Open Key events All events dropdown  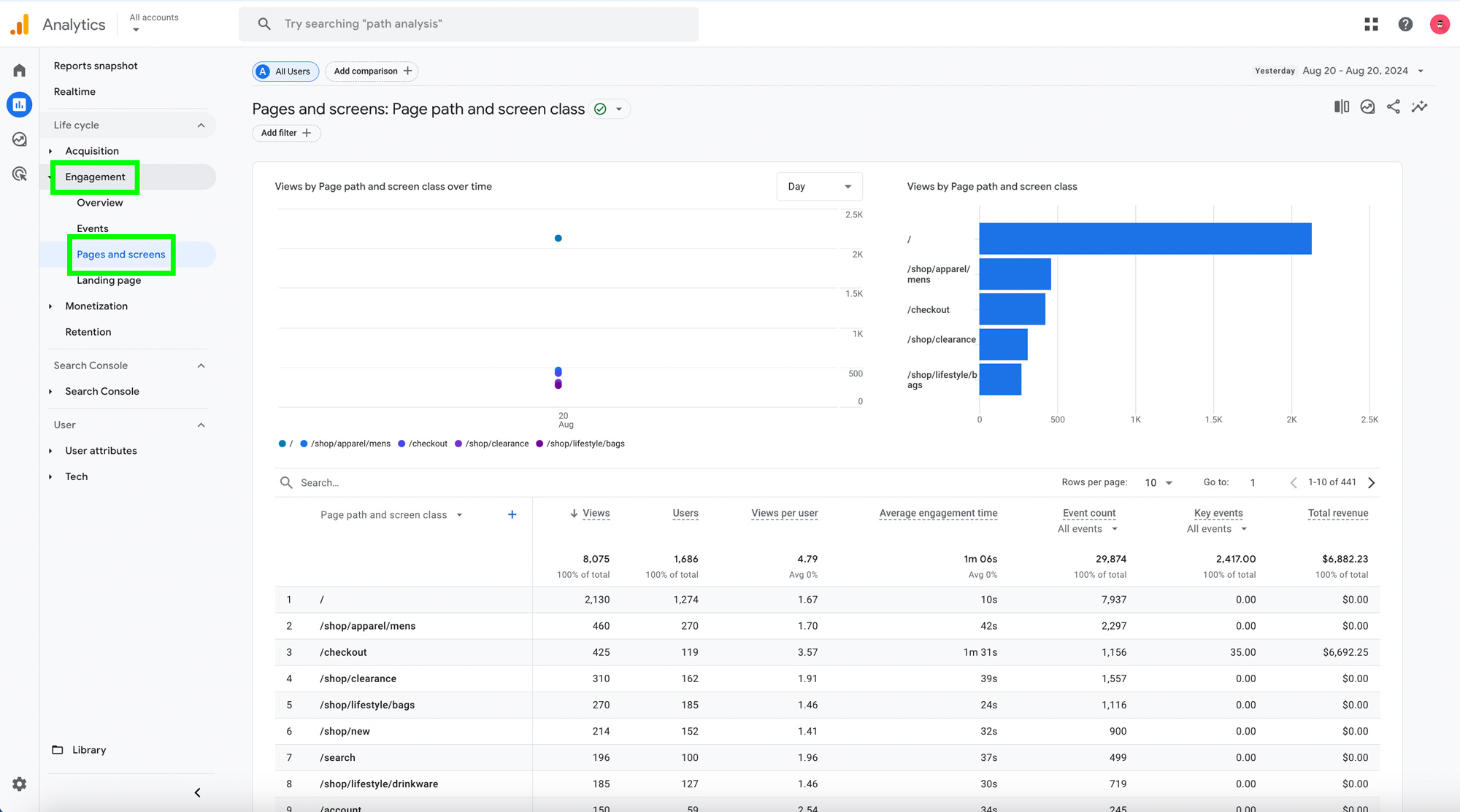[x=1217, y=529]
